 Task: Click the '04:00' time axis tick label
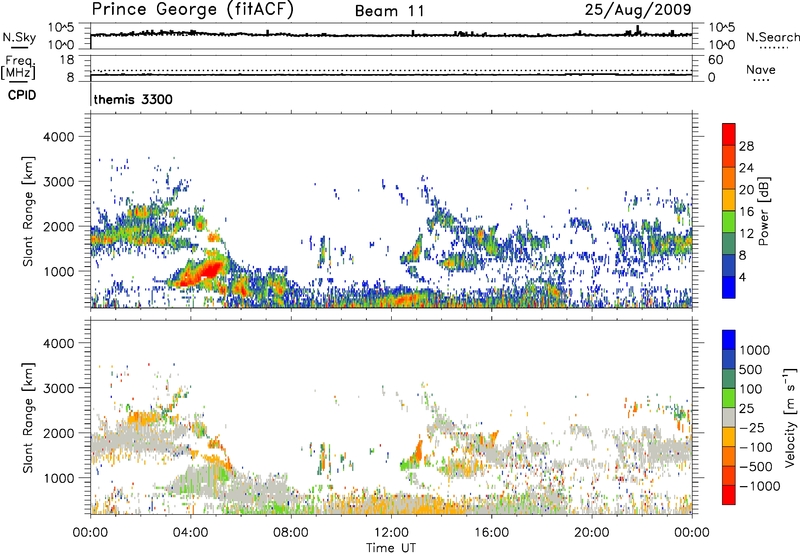click(190, 533)
